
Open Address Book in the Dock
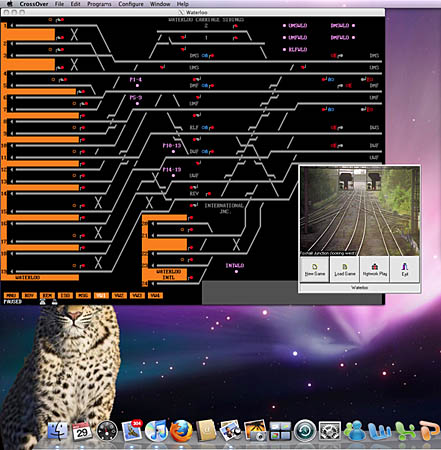(206, 431)
